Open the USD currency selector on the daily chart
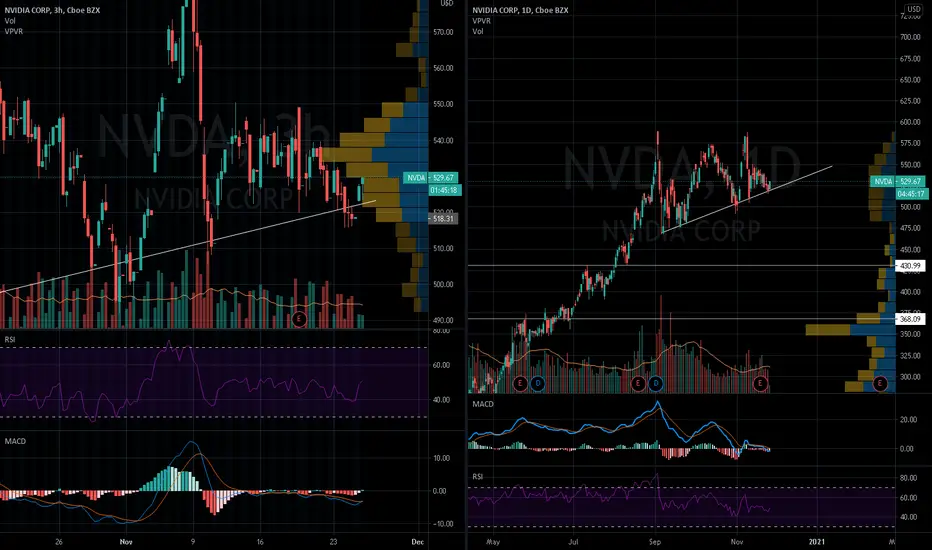Image resolution: width=932 pixels, height=550 pixels. tap(914, 9)
